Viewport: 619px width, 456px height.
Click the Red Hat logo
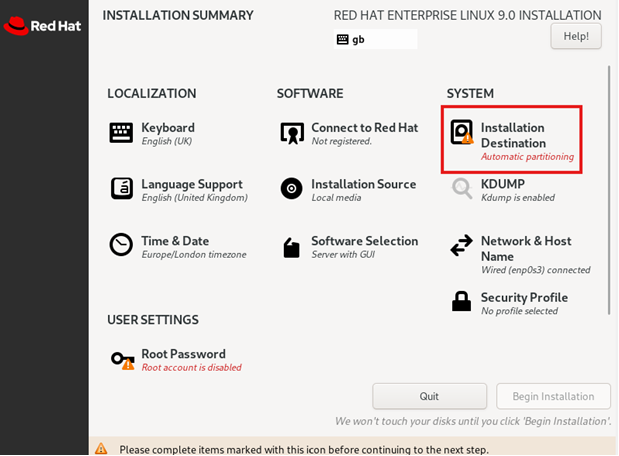coord(42,26)
